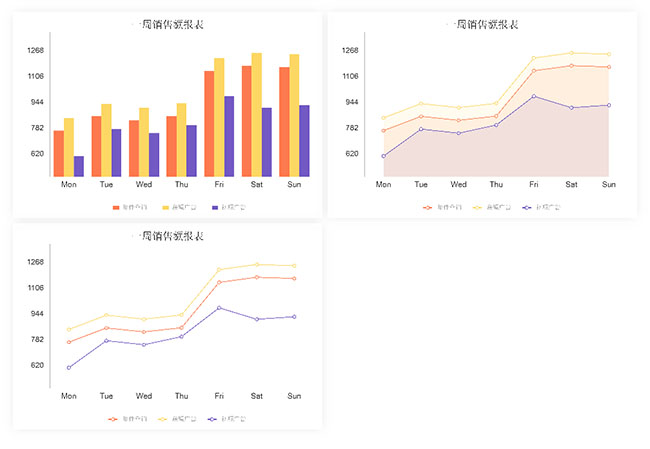Toggle orange series legend in bar chart
The image size is (650, 449).
pyautogui.click(x=114, y=207)
